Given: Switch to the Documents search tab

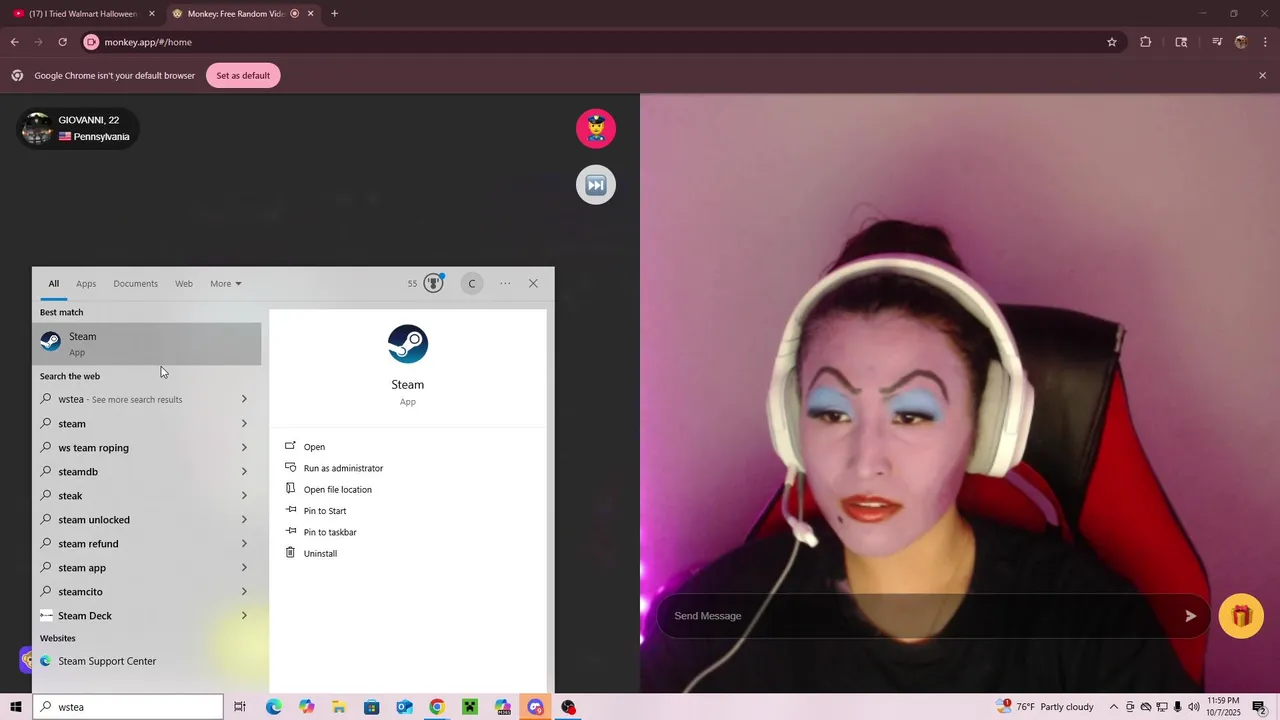Looking at the screenshot, I should 135,284.
